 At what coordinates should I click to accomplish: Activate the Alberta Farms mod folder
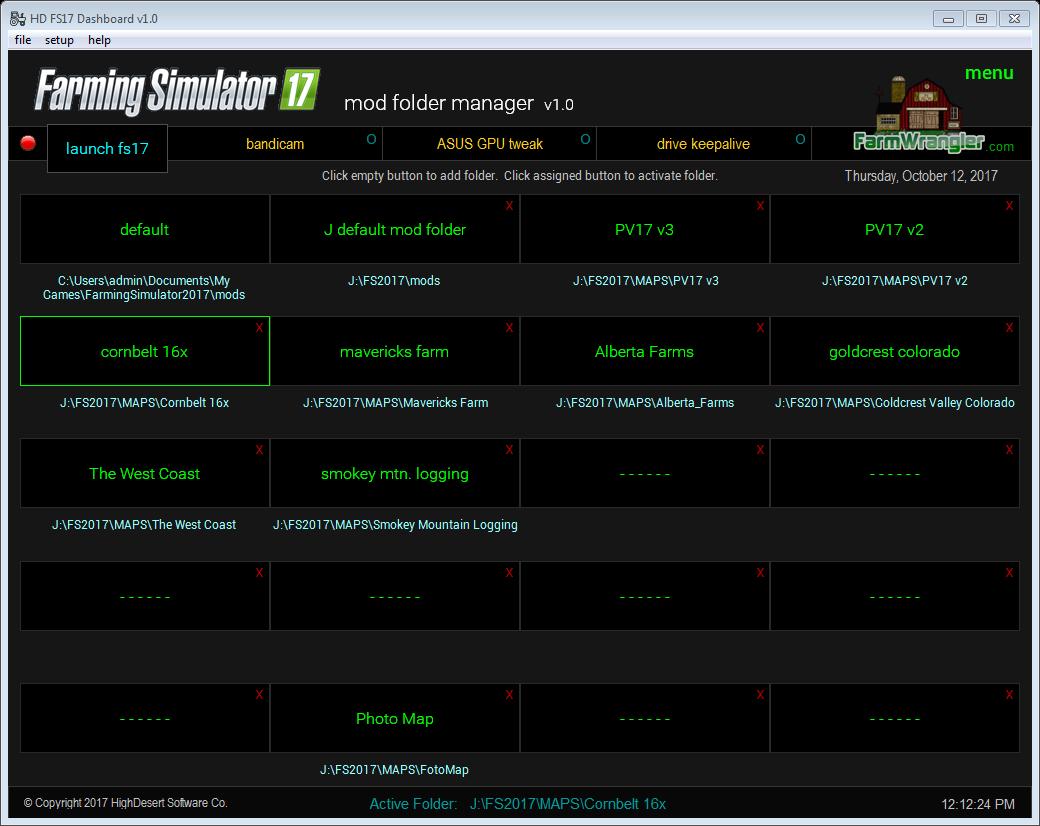click(x=644, y=352)
